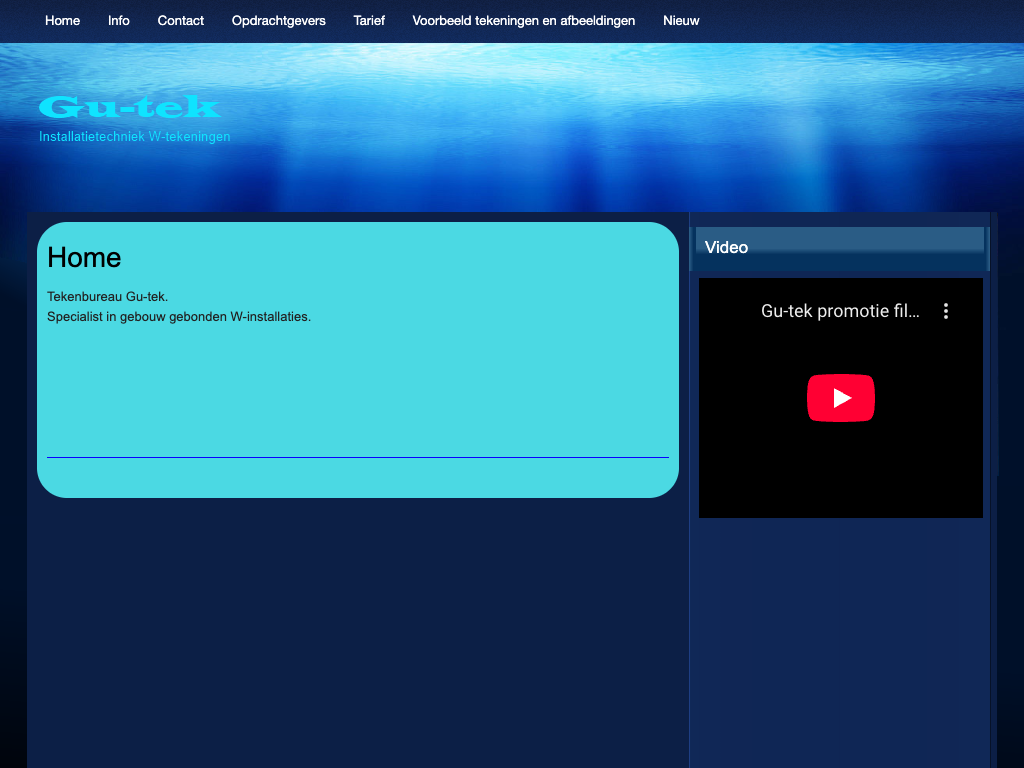Click the Gu-tek logo in banner
Image resolution: width=1024 pixels, height=768 pixels.
[130, 107]
